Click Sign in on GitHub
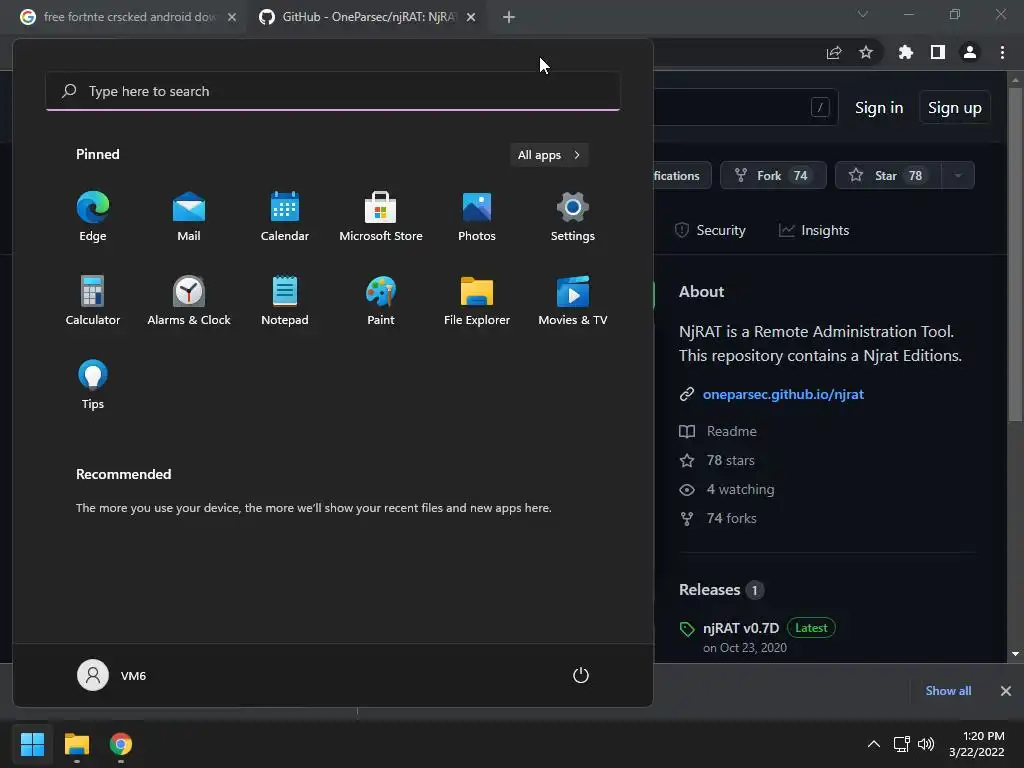Screen dimensions: 1024x768 (879, 108)
